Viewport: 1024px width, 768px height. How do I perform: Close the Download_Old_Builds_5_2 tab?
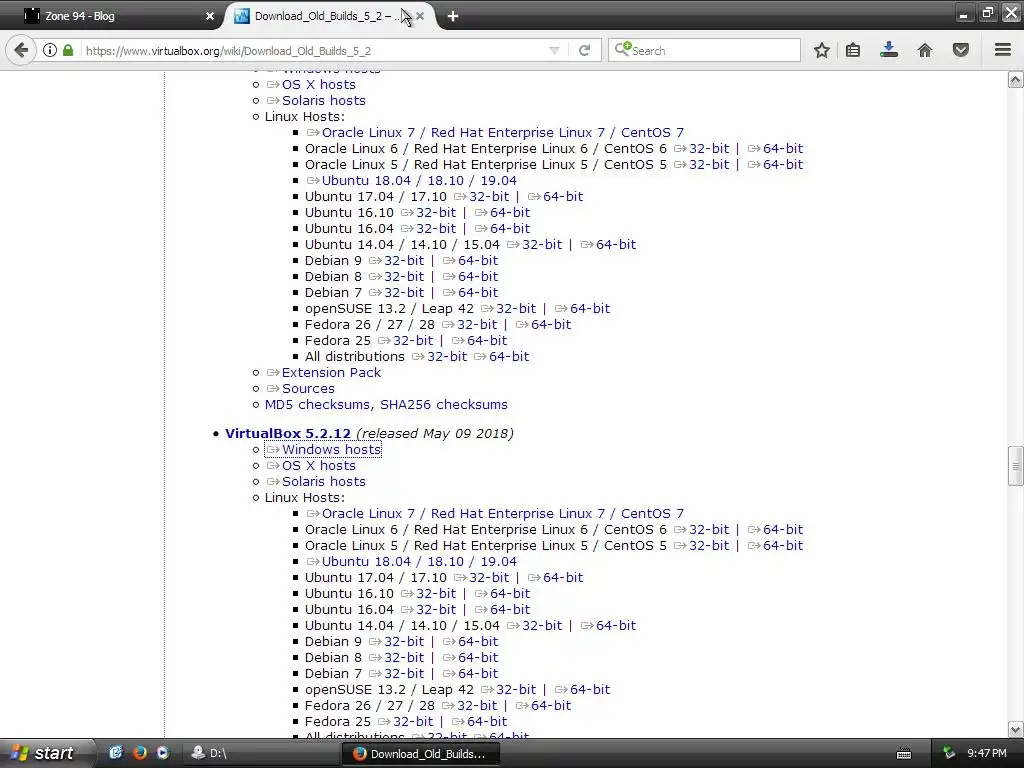420,16
